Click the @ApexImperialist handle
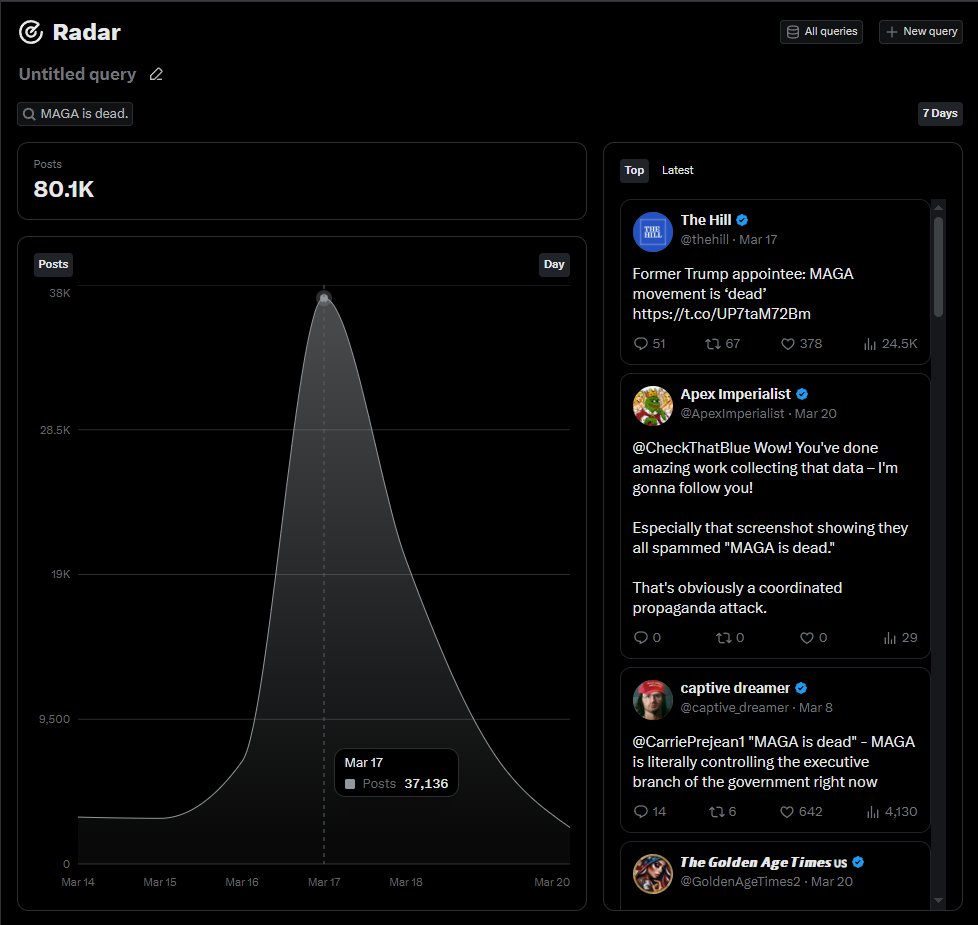Image resolution: width=978 pixels, height=925 pixels. (732, 414)
